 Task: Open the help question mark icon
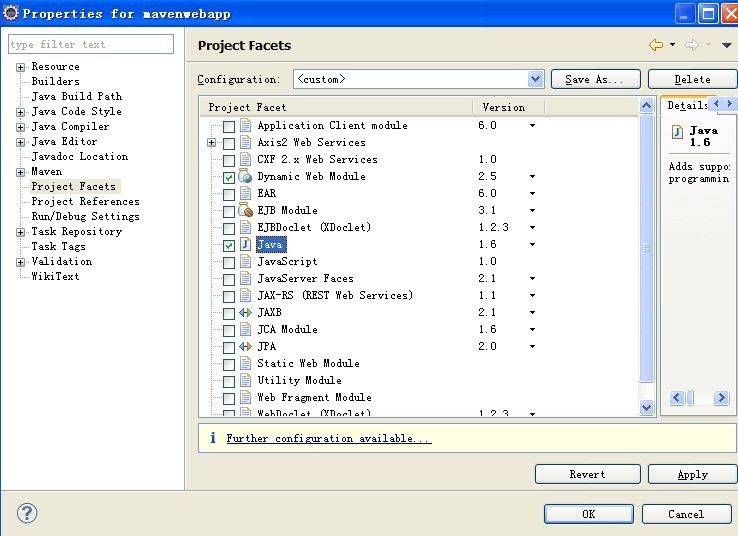pyautogui.click(x=27, y=513)
